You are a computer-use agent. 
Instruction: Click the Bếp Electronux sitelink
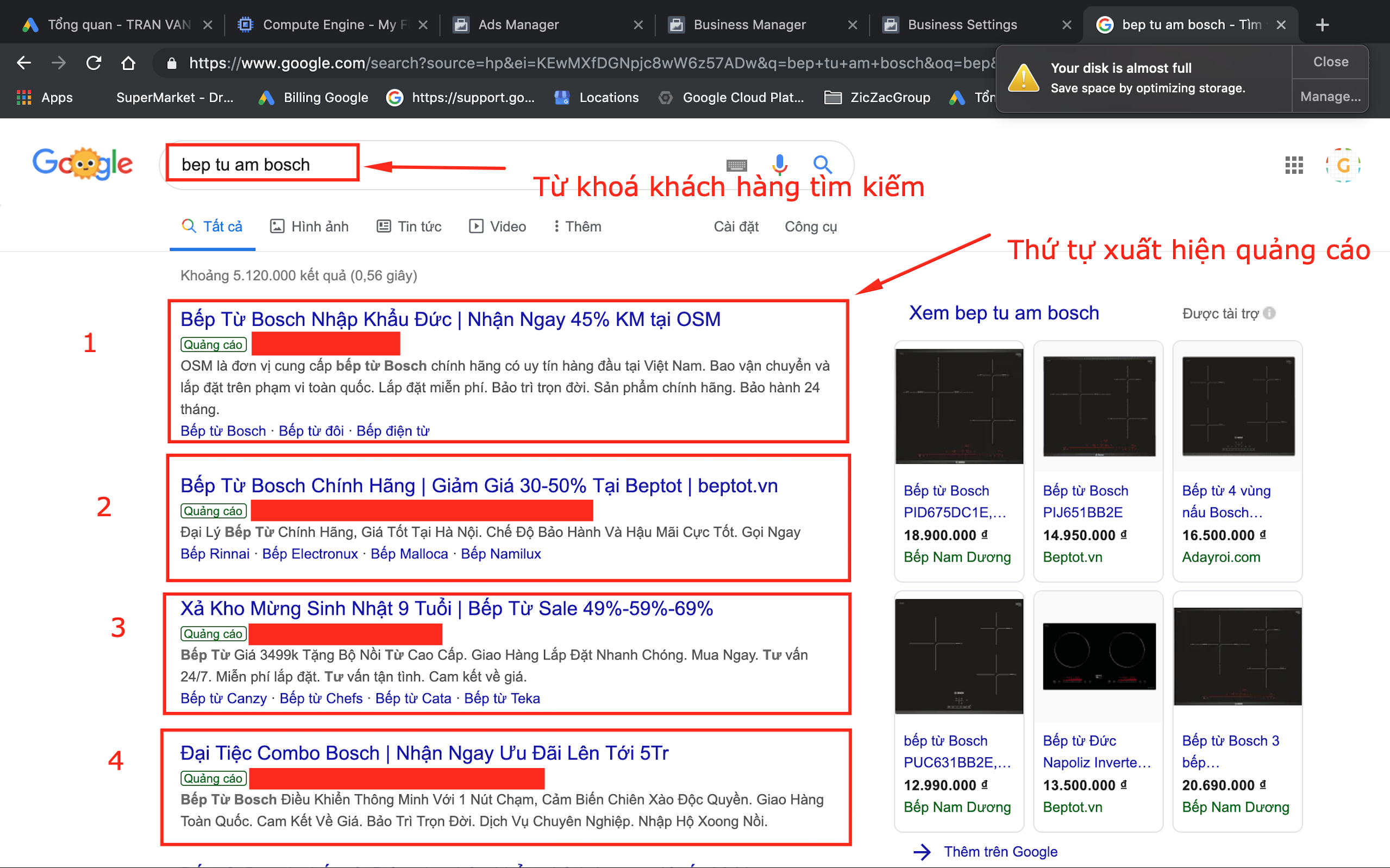(x=310, y=554)
